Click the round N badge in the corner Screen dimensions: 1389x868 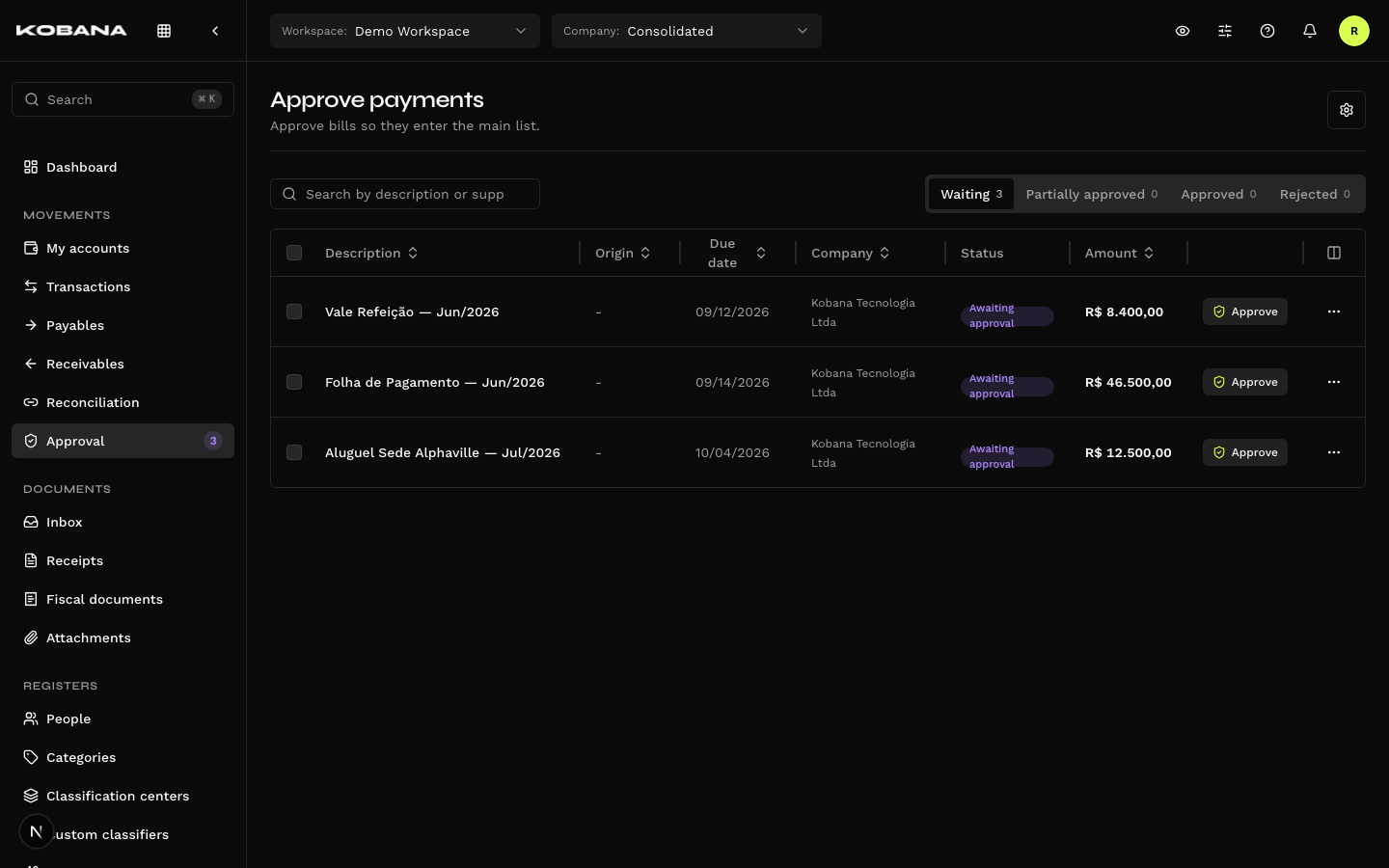point(37,831)
